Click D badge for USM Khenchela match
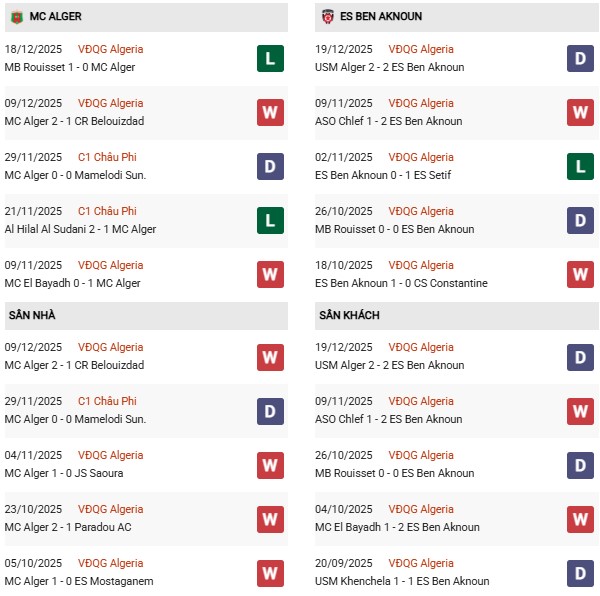The image size is (600, 596). pos(580,572)
